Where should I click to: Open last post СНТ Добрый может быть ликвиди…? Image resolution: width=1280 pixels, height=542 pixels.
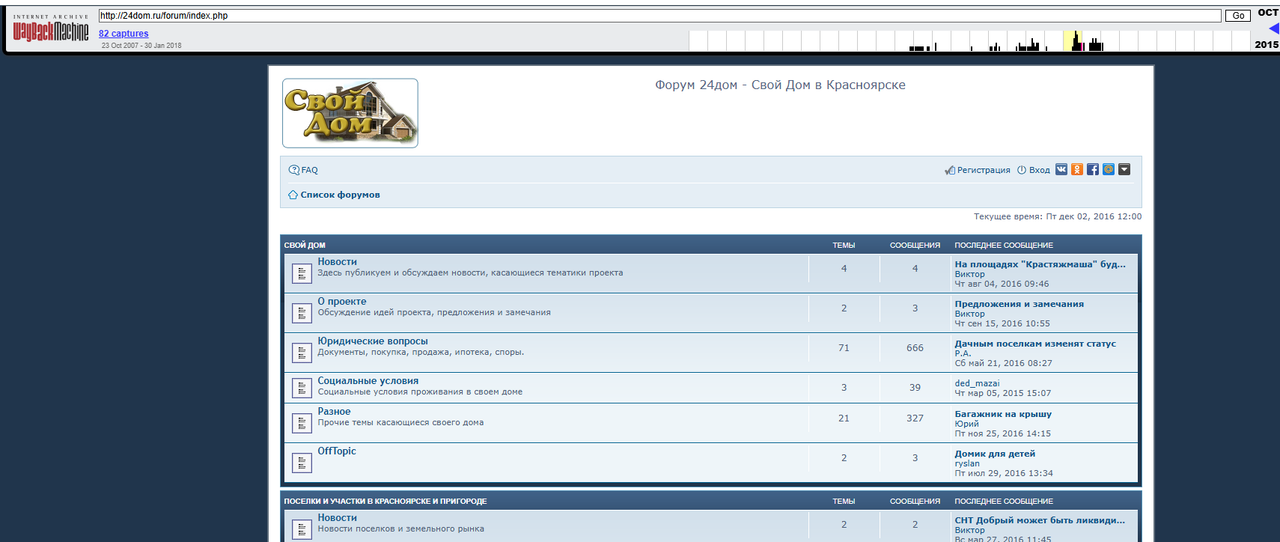1040,520
